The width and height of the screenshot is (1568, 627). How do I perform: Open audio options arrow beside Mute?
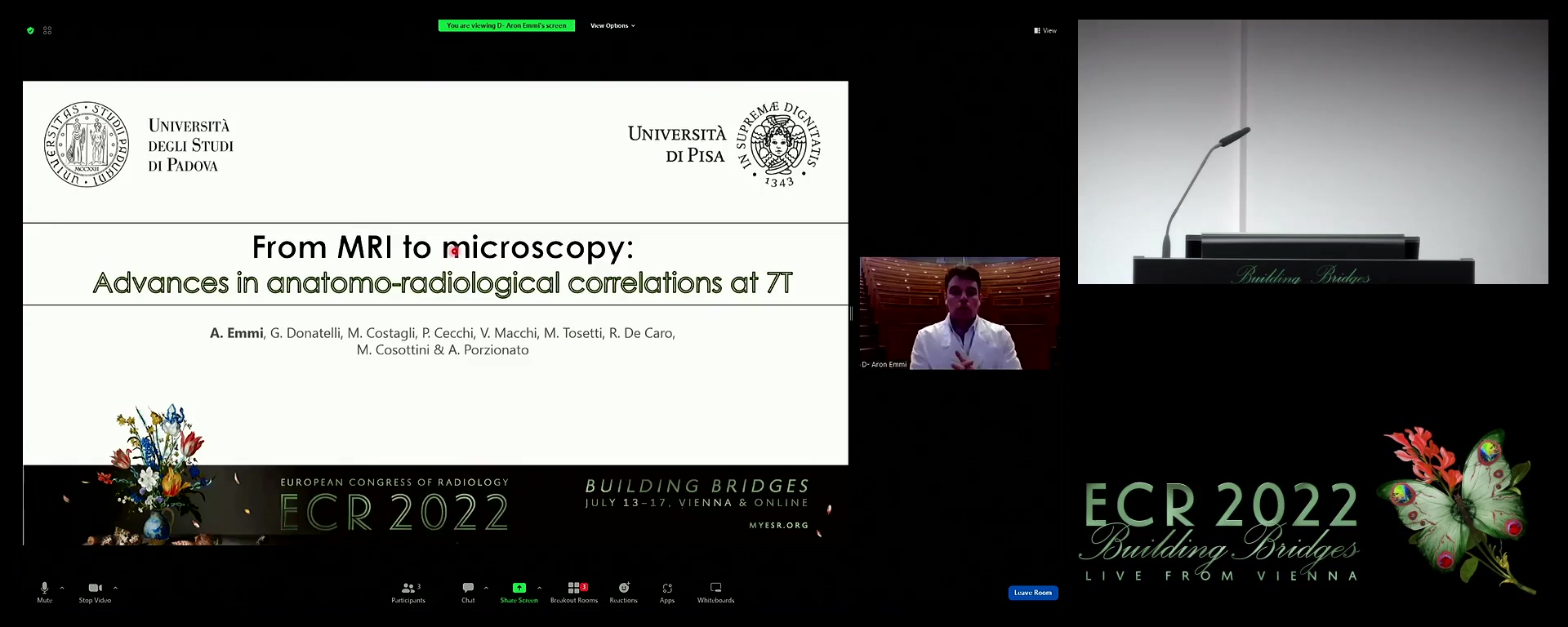tap(62, 588)
